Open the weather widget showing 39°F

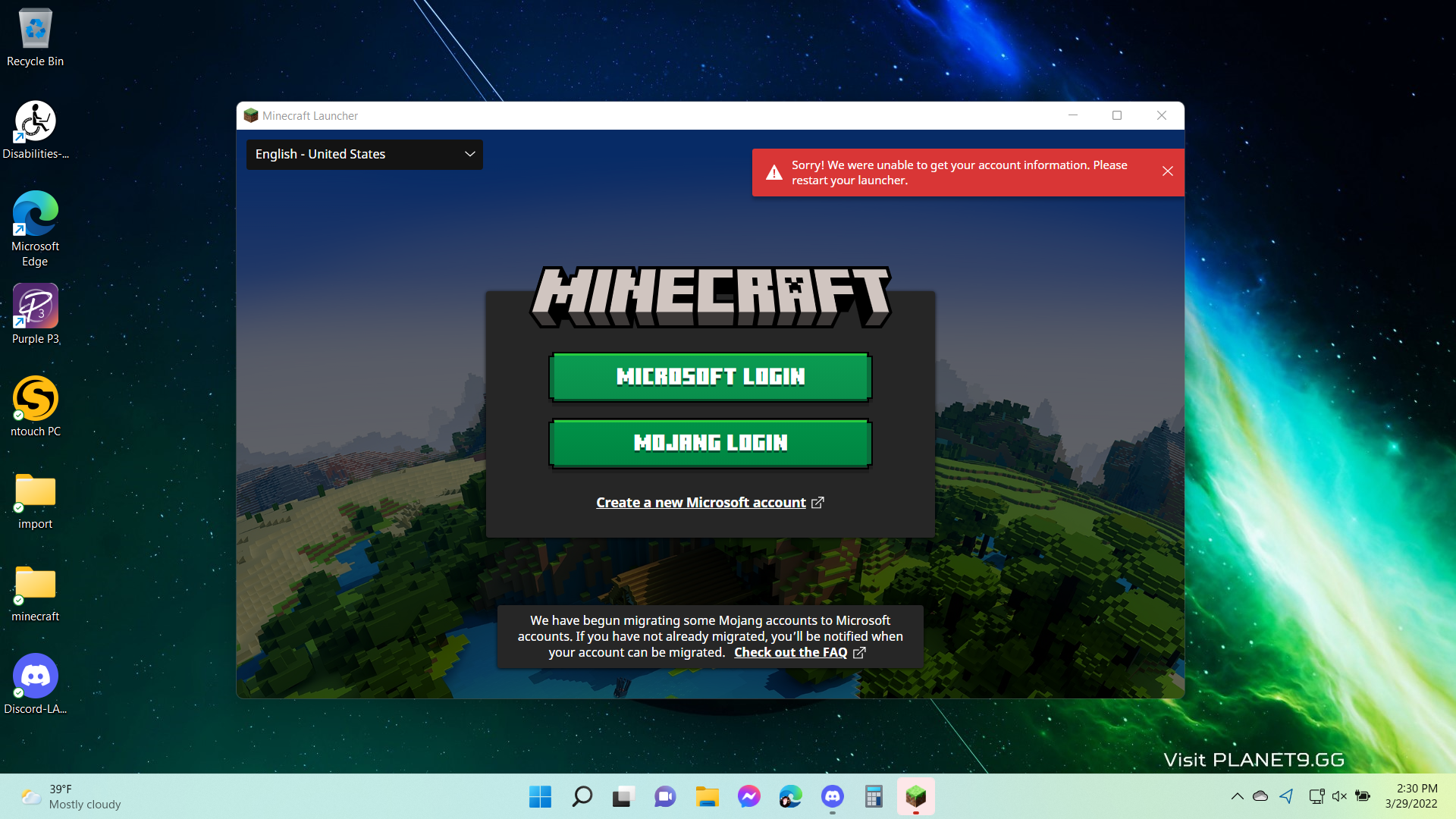click(x=72, y=796)
